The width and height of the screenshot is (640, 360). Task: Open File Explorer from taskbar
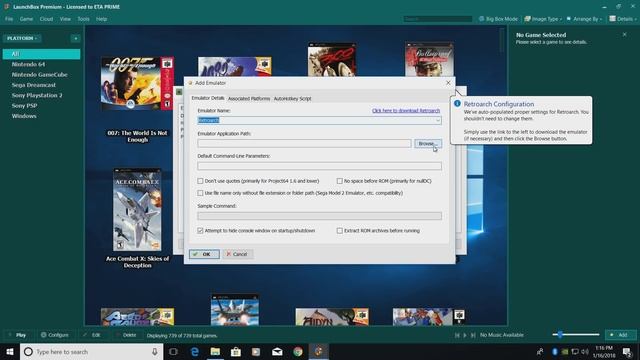point(216,351)
